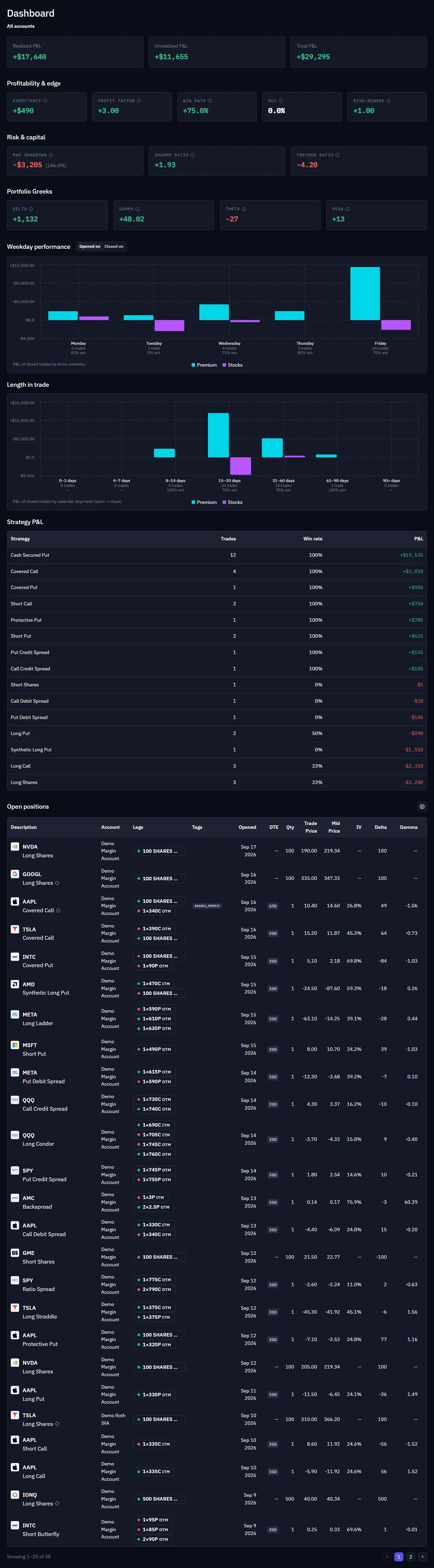Click the 63D DTE badge in AAPL row
The image size is (434, 1568).
coord(273,906)
